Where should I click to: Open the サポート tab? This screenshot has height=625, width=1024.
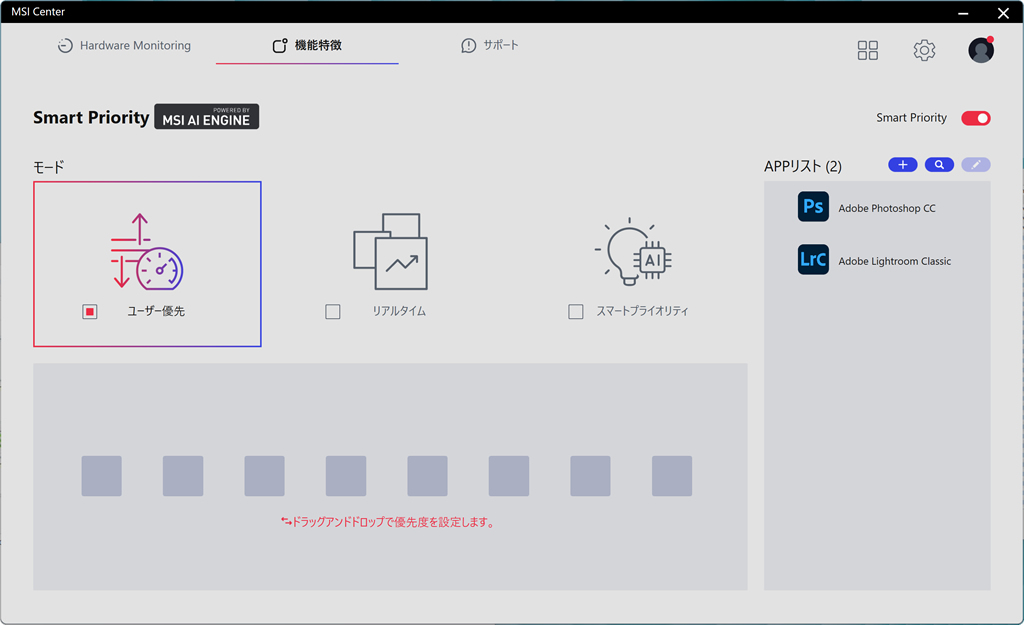(x=490, y=46)
